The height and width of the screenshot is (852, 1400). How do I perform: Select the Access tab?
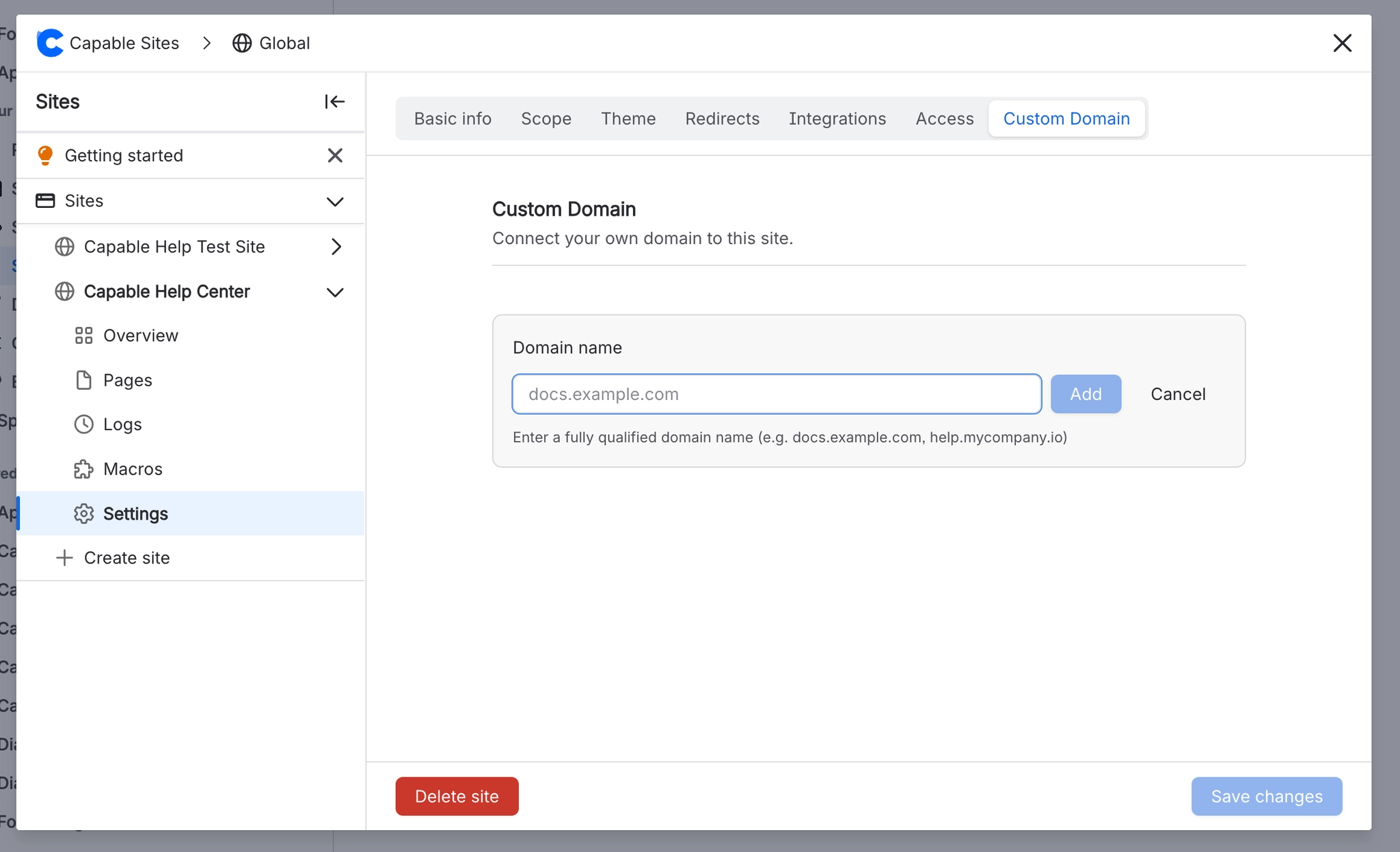945,119
